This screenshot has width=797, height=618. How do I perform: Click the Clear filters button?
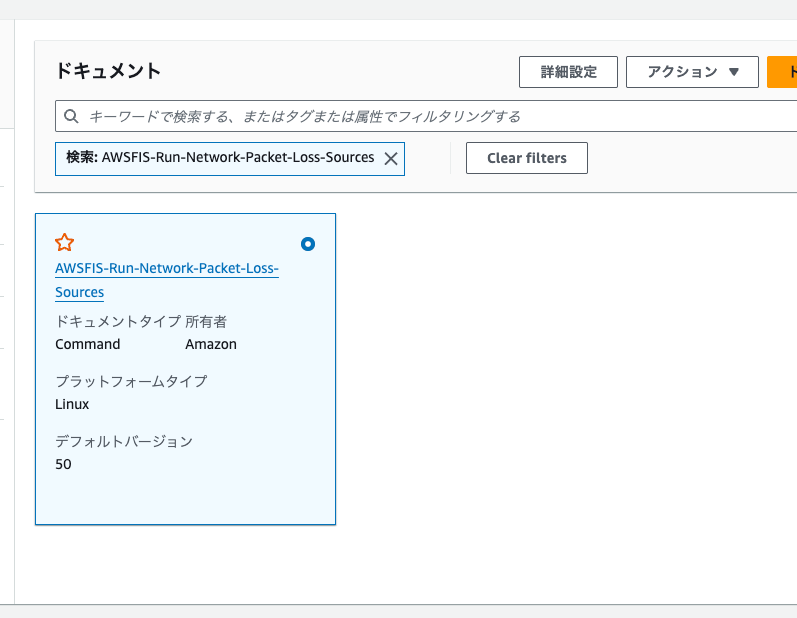pyautogui.click(x=527, y=158)
